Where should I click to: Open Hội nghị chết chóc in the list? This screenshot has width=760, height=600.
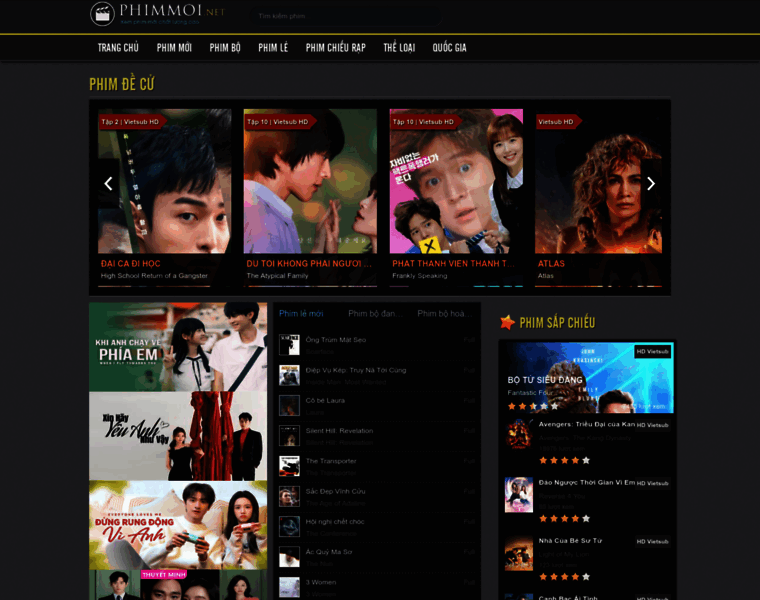pyautogui.click(x=335, y=521)
